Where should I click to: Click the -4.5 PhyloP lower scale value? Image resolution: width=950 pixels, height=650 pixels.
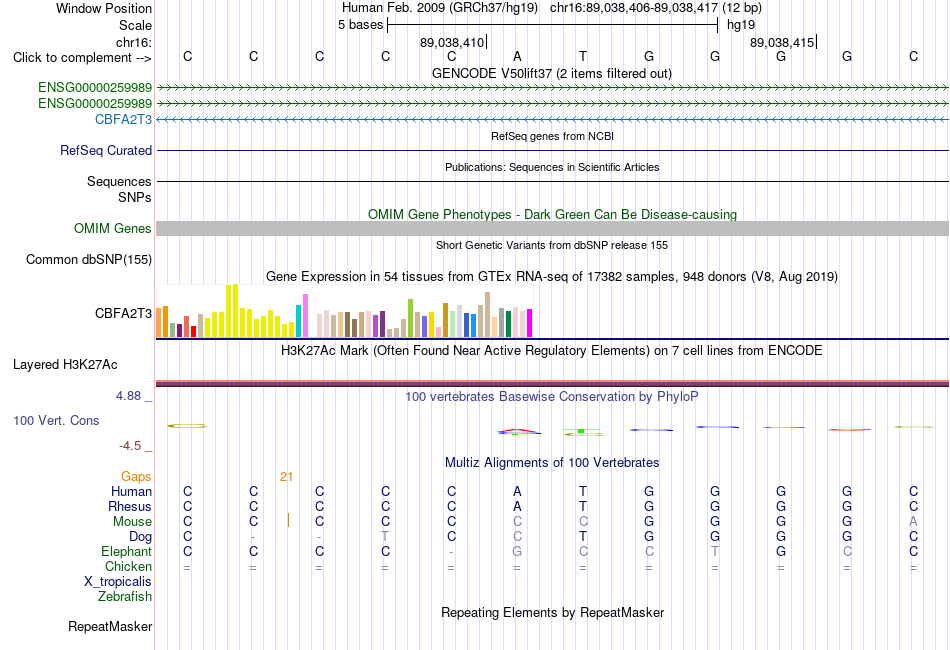(x=130, y=446)
